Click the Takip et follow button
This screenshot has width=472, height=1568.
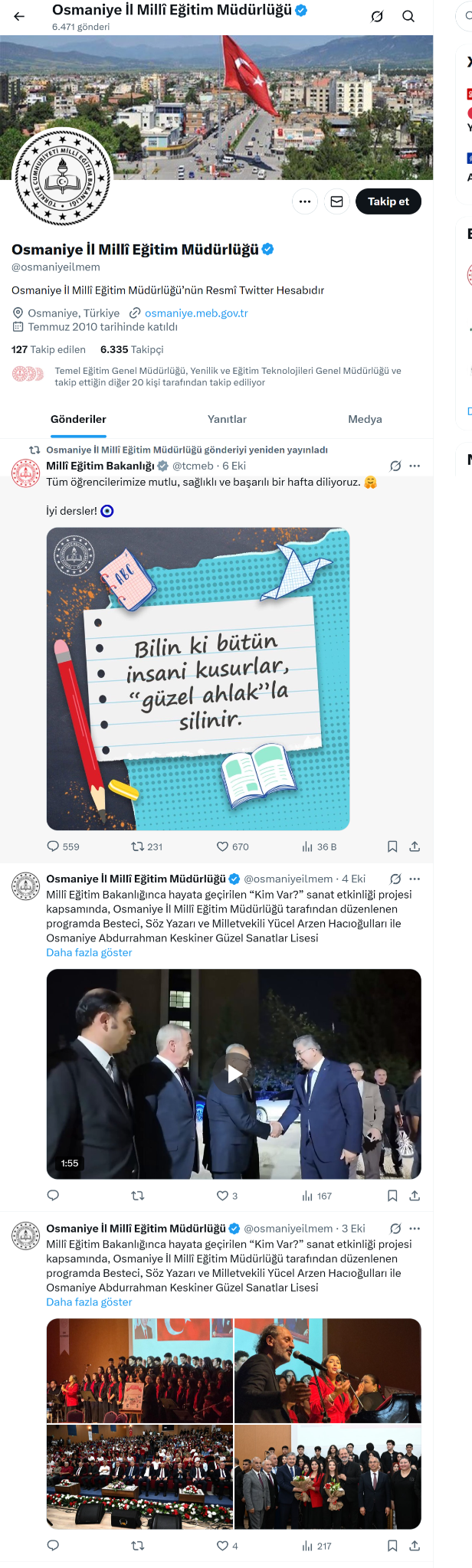click(x=388, y=201)
